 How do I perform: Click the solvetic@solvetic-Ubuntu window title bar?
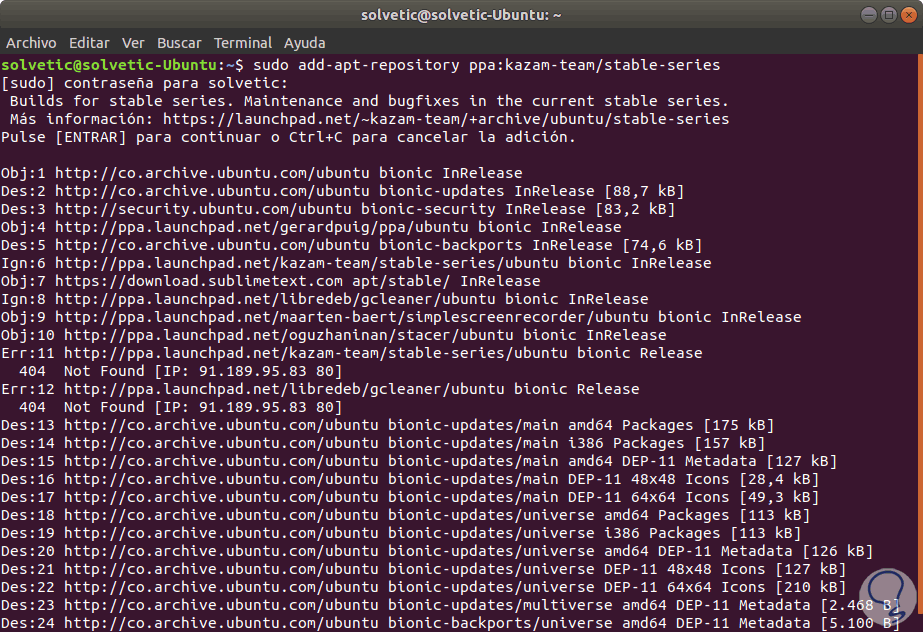tap(460, 15)
